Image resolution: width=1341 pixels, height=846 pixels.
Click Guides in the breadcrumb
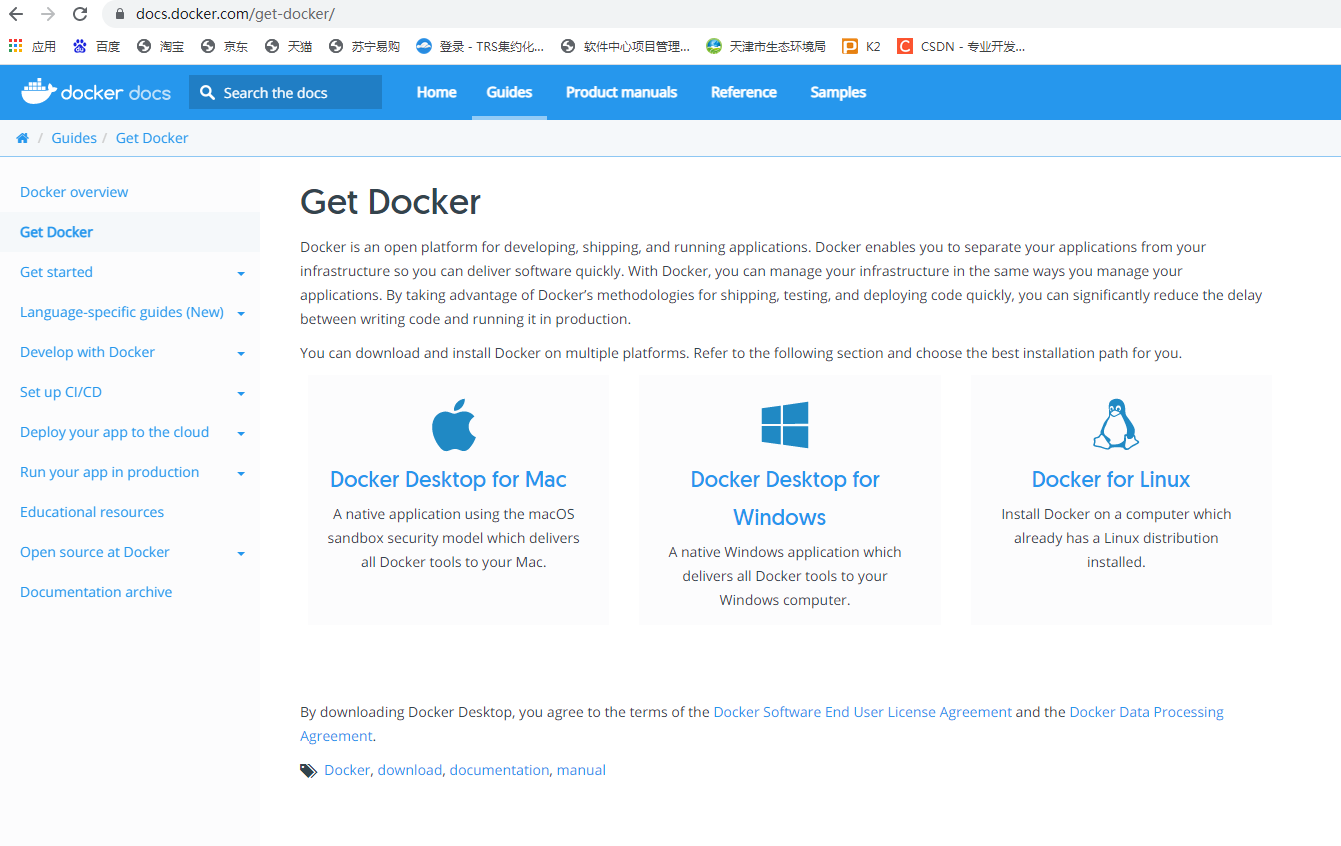click(x=74, y=138)
